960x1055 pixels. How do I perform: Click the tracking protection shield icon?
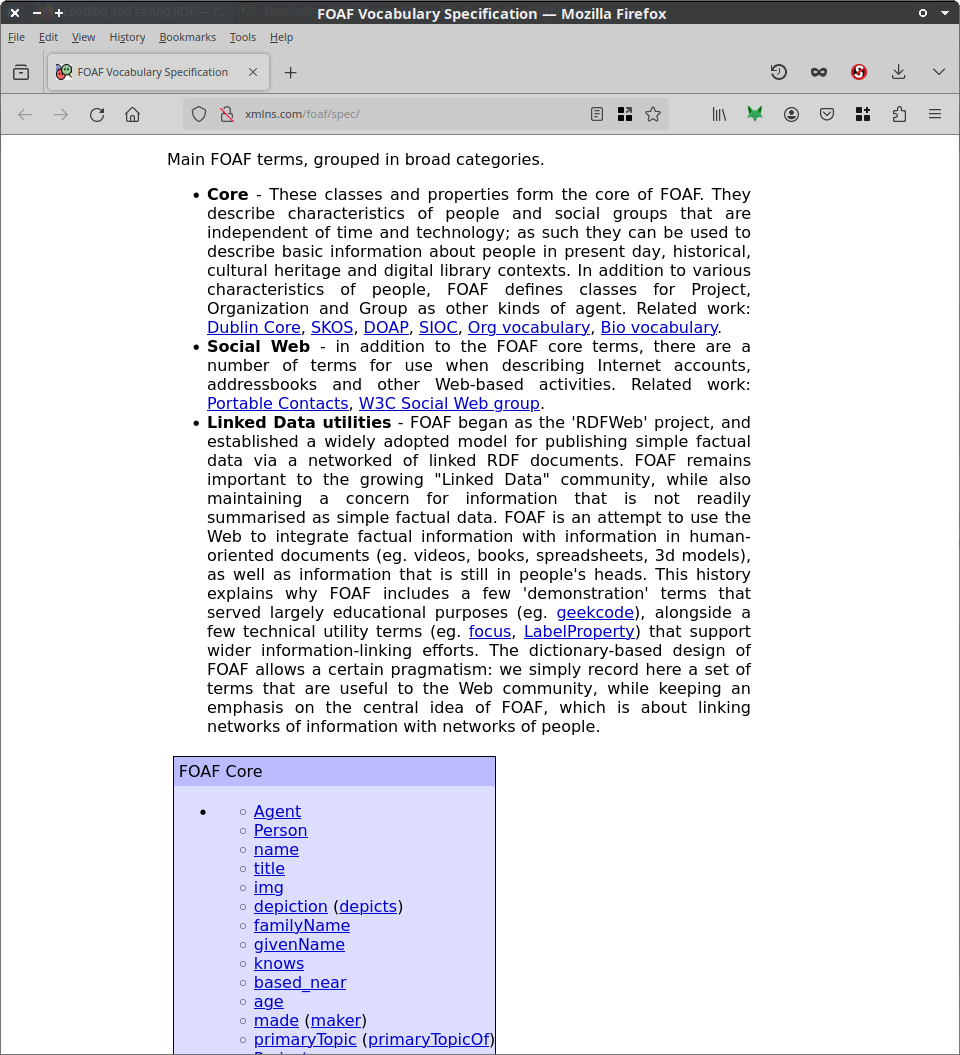point(199,115)
